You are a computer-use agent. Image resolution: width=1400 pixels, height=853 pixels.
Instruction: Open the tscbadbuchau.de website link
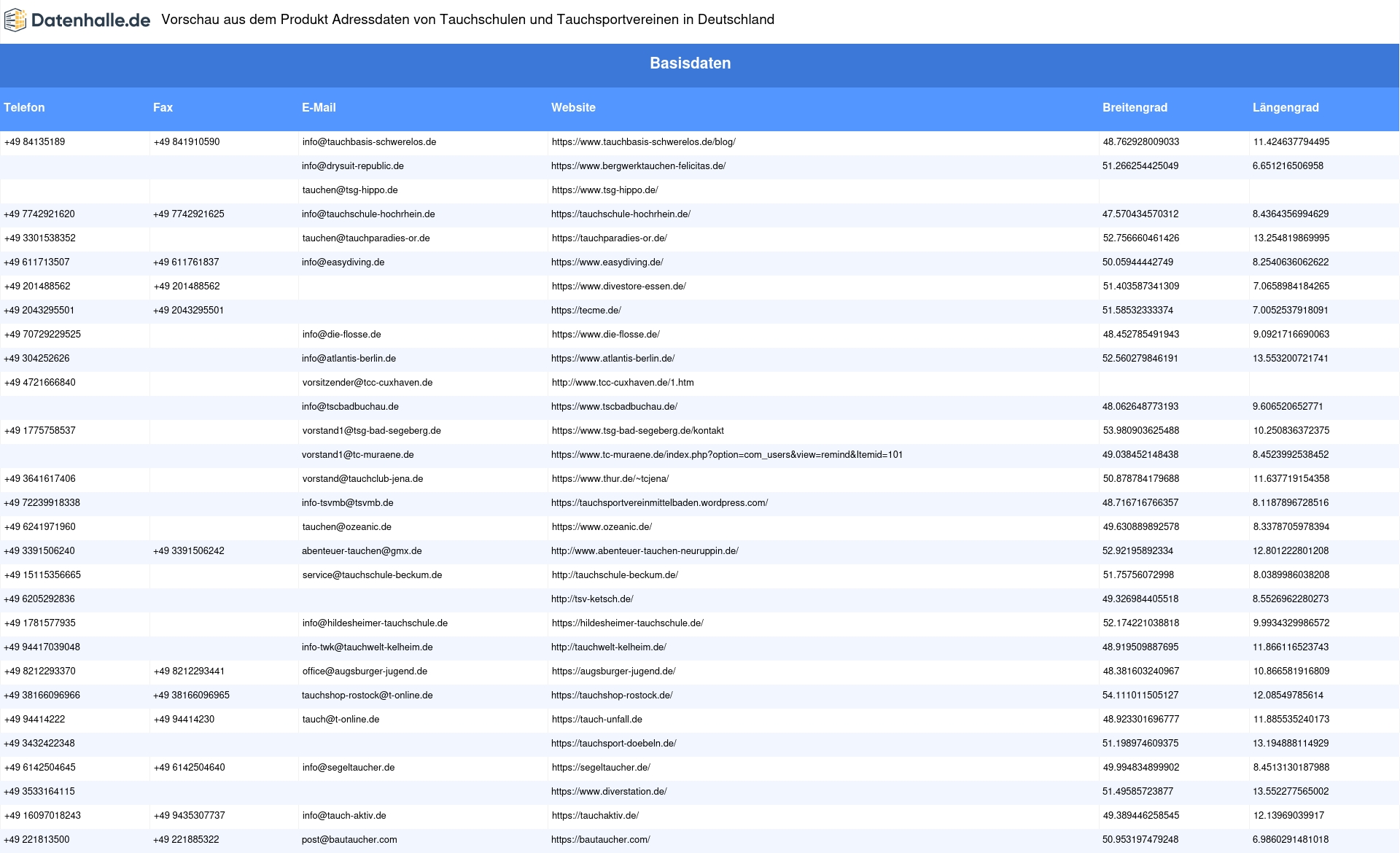point(614,407)
